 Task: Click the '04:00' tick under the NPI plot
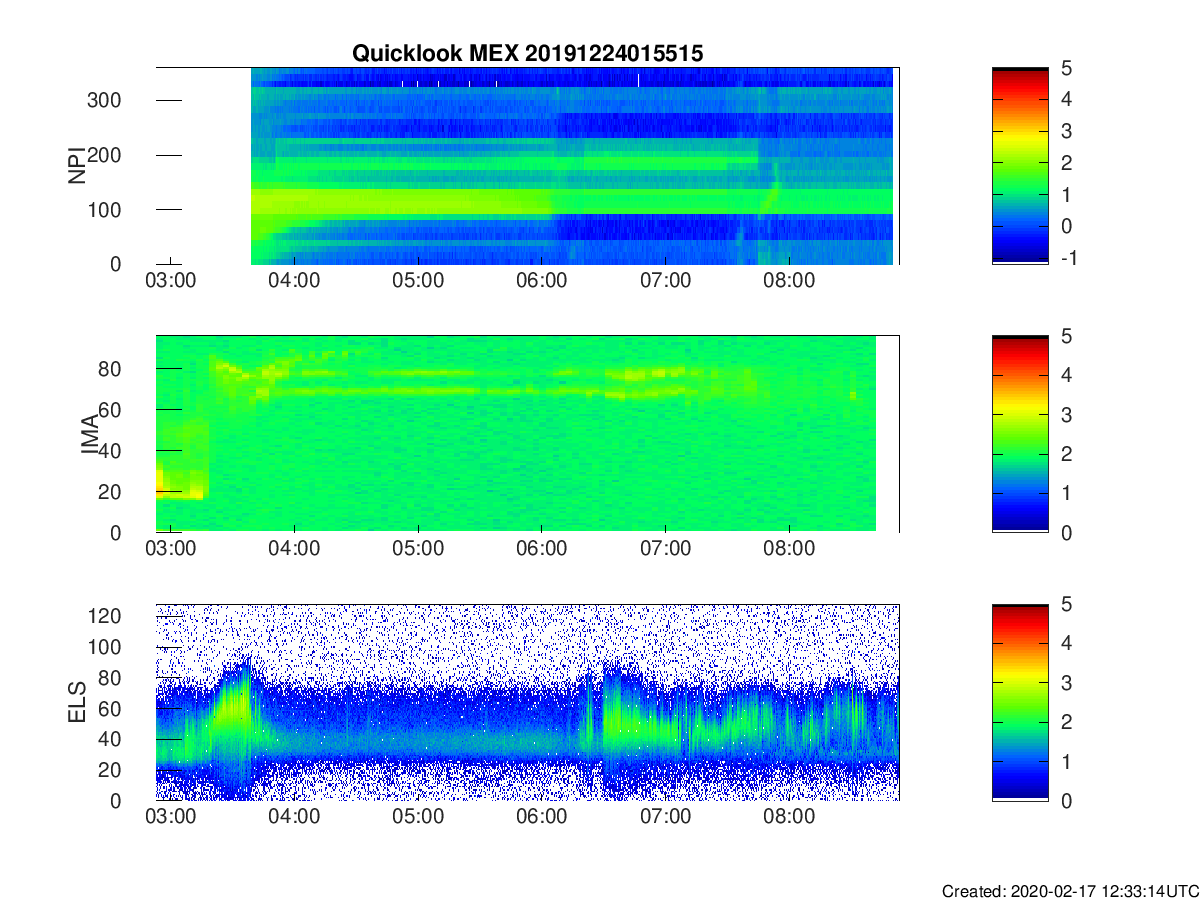point(294,281)
